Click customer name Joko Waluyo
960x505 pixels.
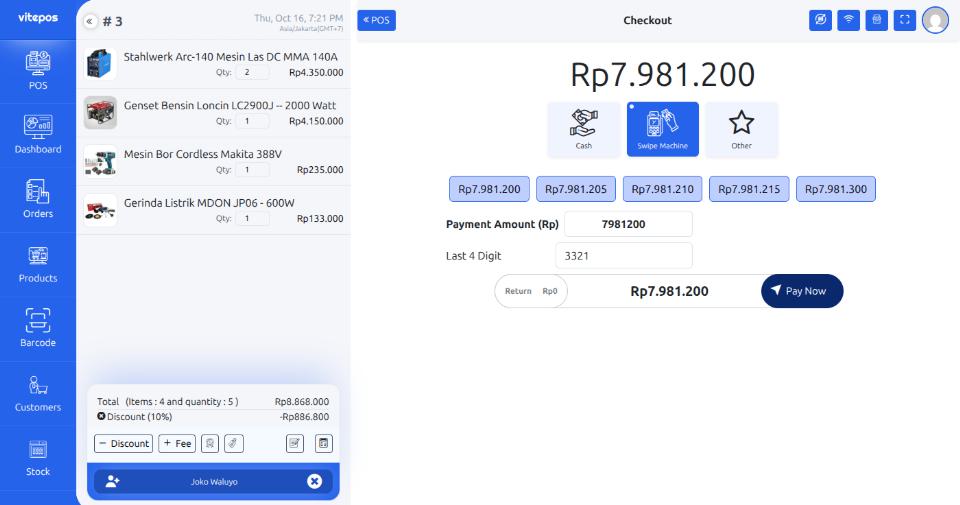(x=214, y=482)
